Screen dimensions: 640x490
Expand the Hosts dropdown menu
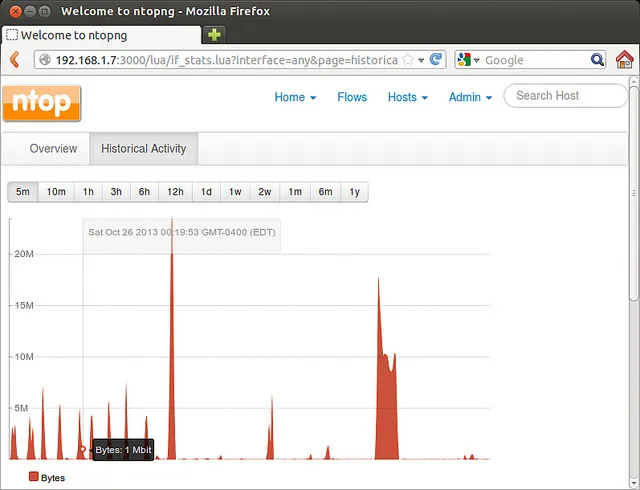click(x=407, y=97)
